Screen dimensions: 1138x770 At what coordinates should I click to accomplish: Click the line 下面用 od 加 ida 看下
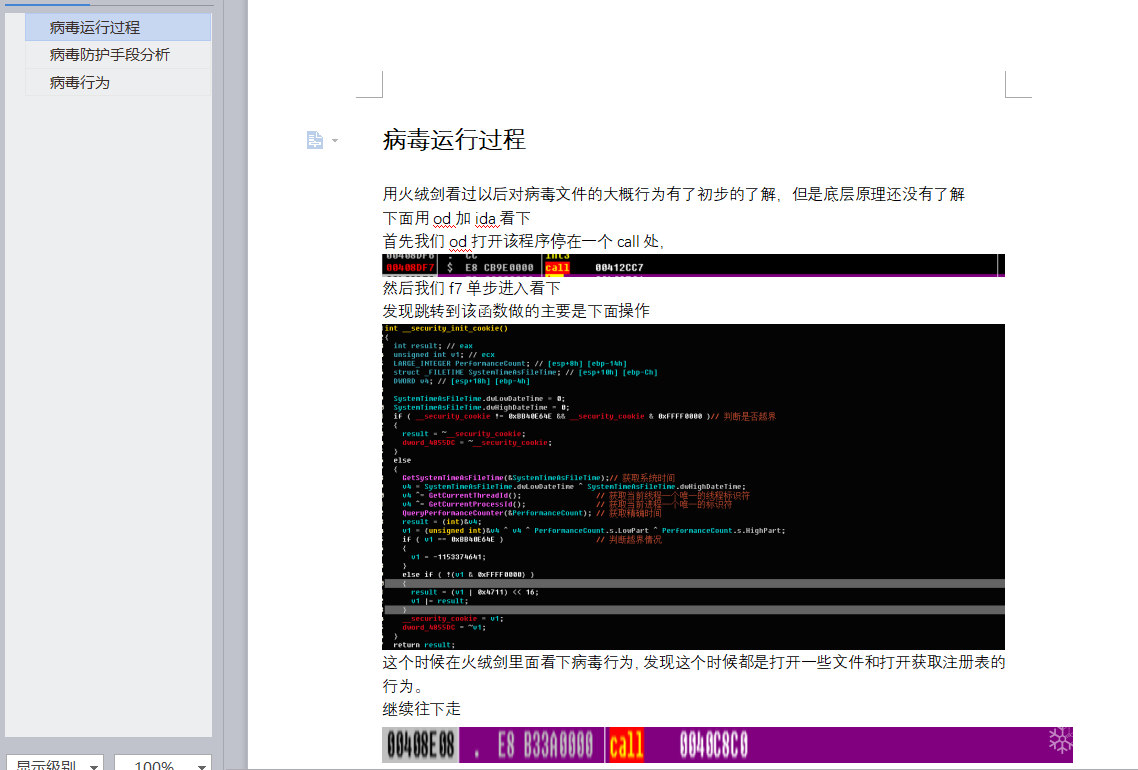point(457,218)
